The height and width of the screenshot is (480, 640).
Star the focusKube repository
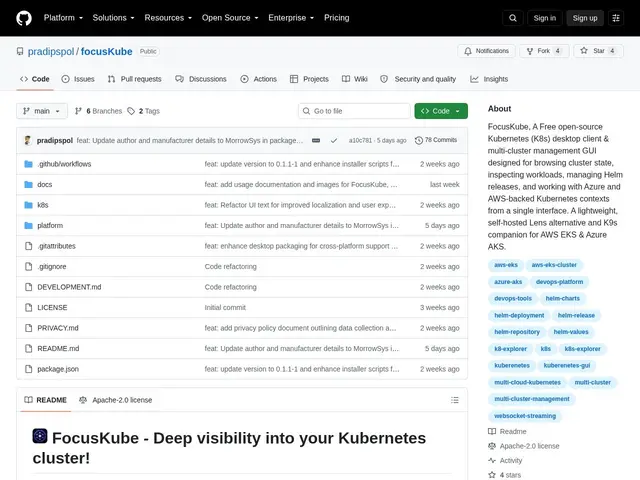[x=598, y=51]
